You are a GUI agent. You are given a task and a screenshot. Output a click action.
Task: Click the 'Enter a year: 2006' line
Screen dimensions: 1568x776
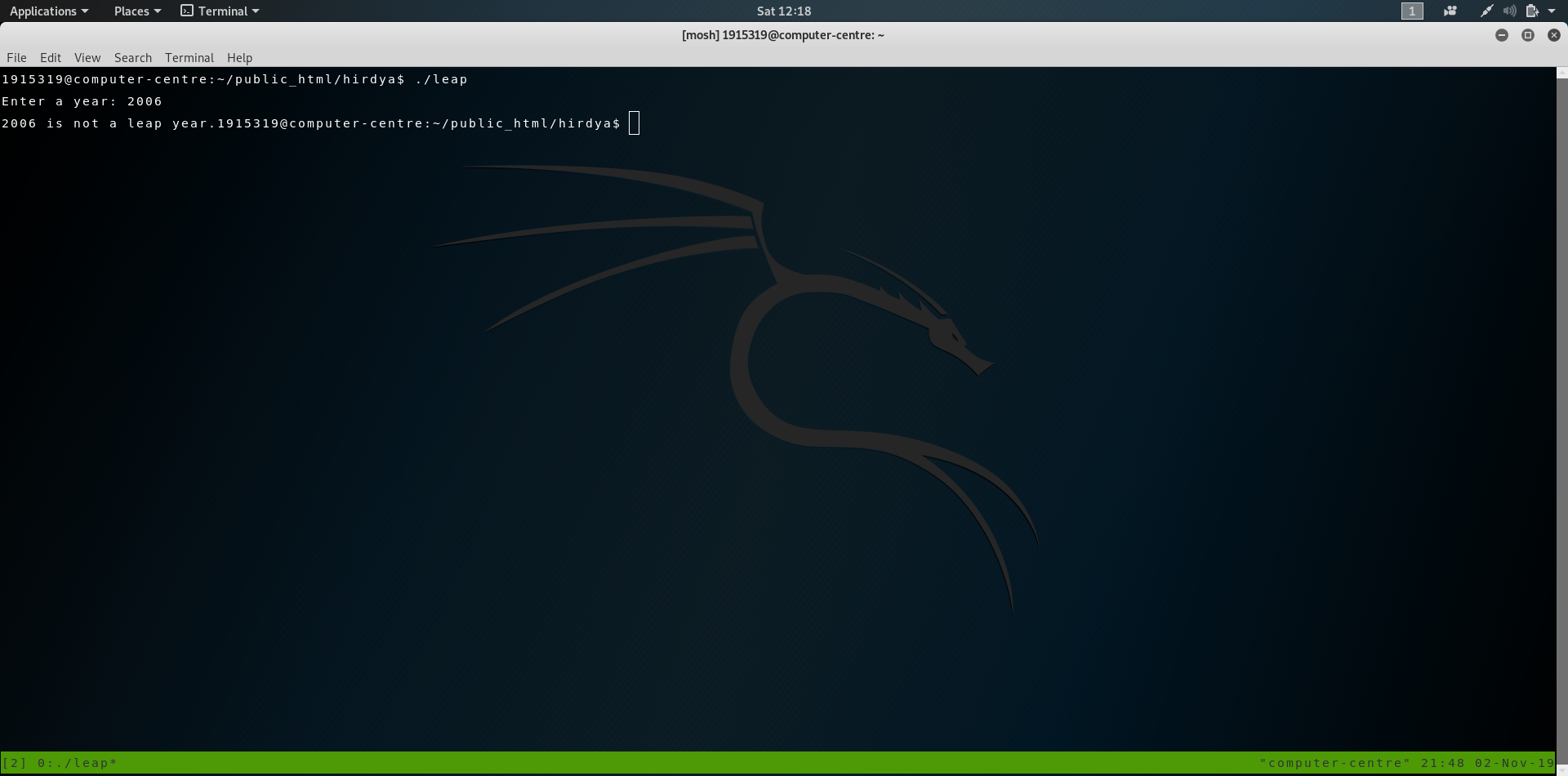pos(82,101)
